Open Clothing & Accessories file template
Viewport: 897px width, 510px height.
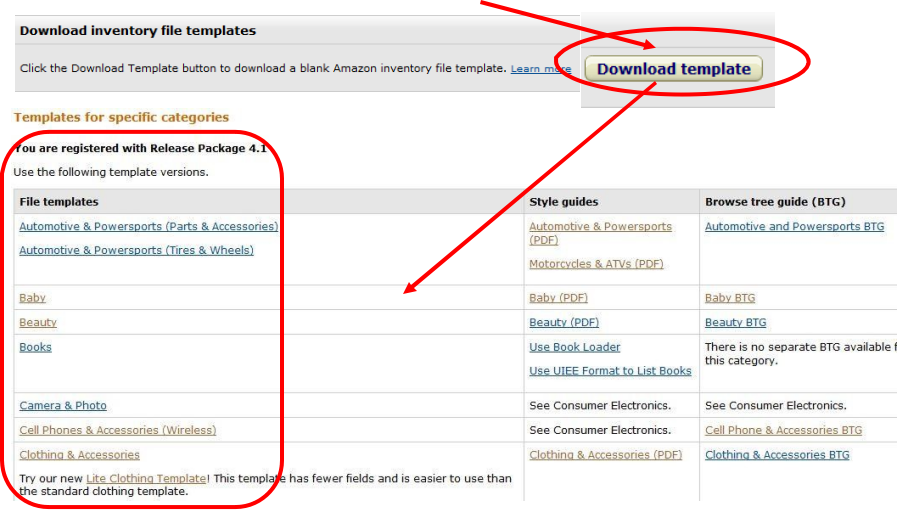(x=79, y=455)
